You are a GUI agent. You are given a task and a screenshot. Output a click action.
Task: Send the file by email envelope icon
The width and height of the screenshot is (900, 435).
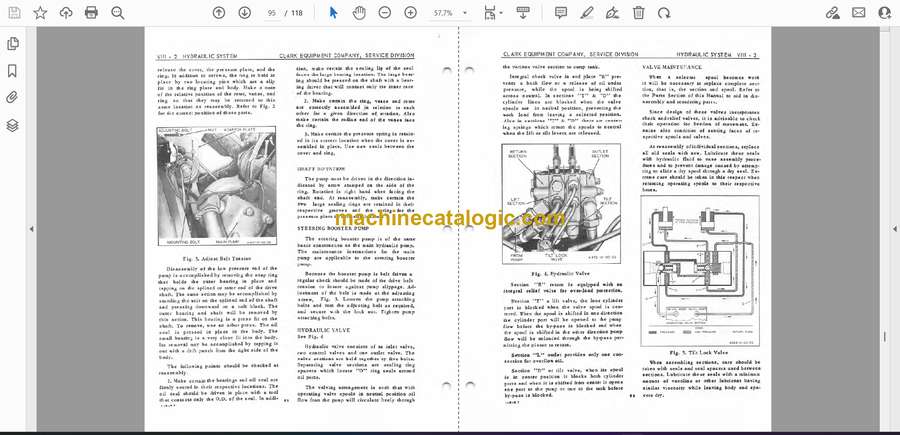(x=859, y=13)
